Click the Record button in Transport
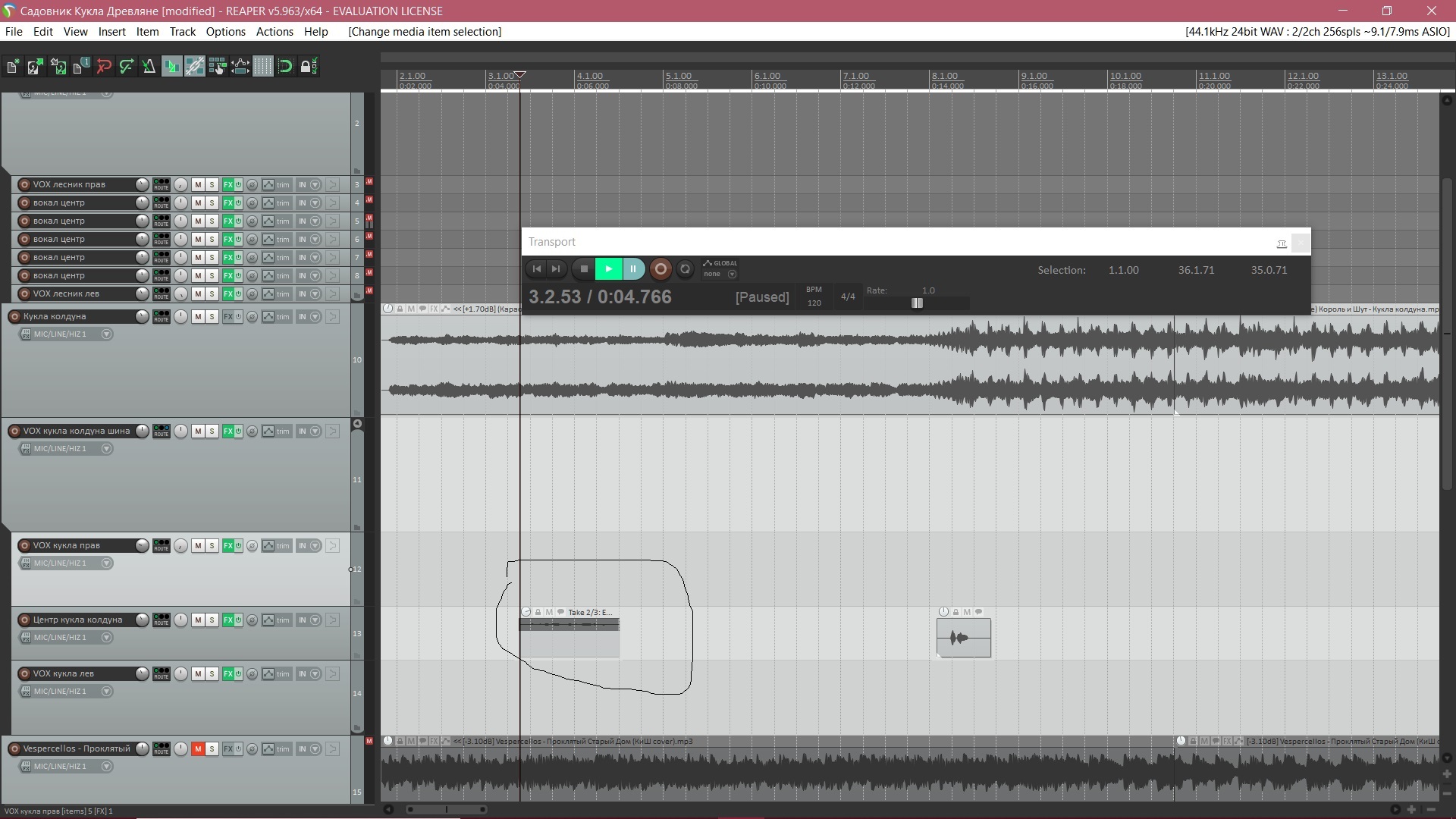Viewport: 1456px width, 819px height. pos(661,268)
